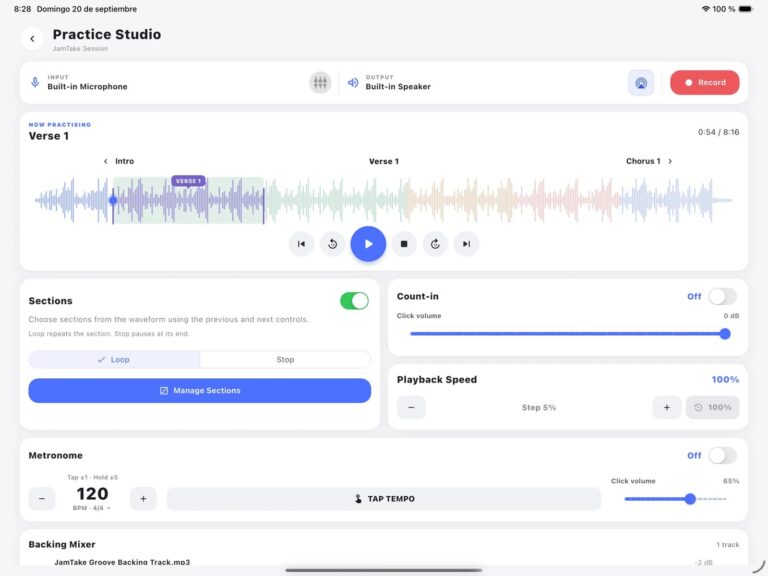This screenshot has height=576, width=768.
Task: Skip to previous section
Action: click(301, 244)
